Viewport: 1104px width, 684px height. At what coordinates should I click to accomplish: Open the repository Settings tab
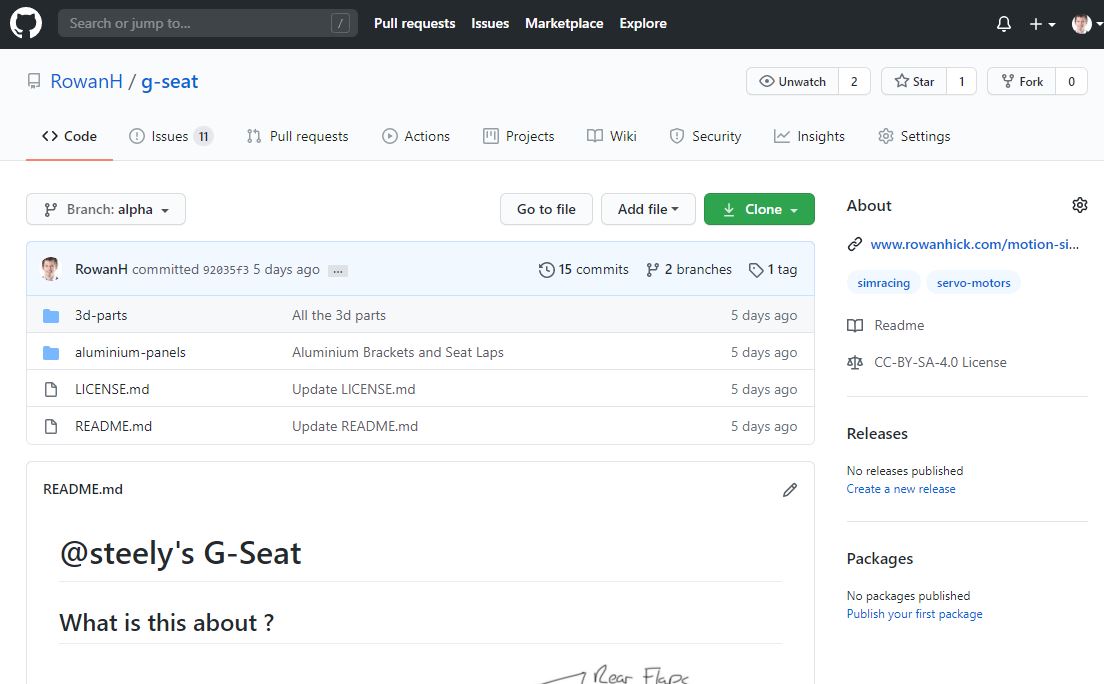tap(914, 137)
